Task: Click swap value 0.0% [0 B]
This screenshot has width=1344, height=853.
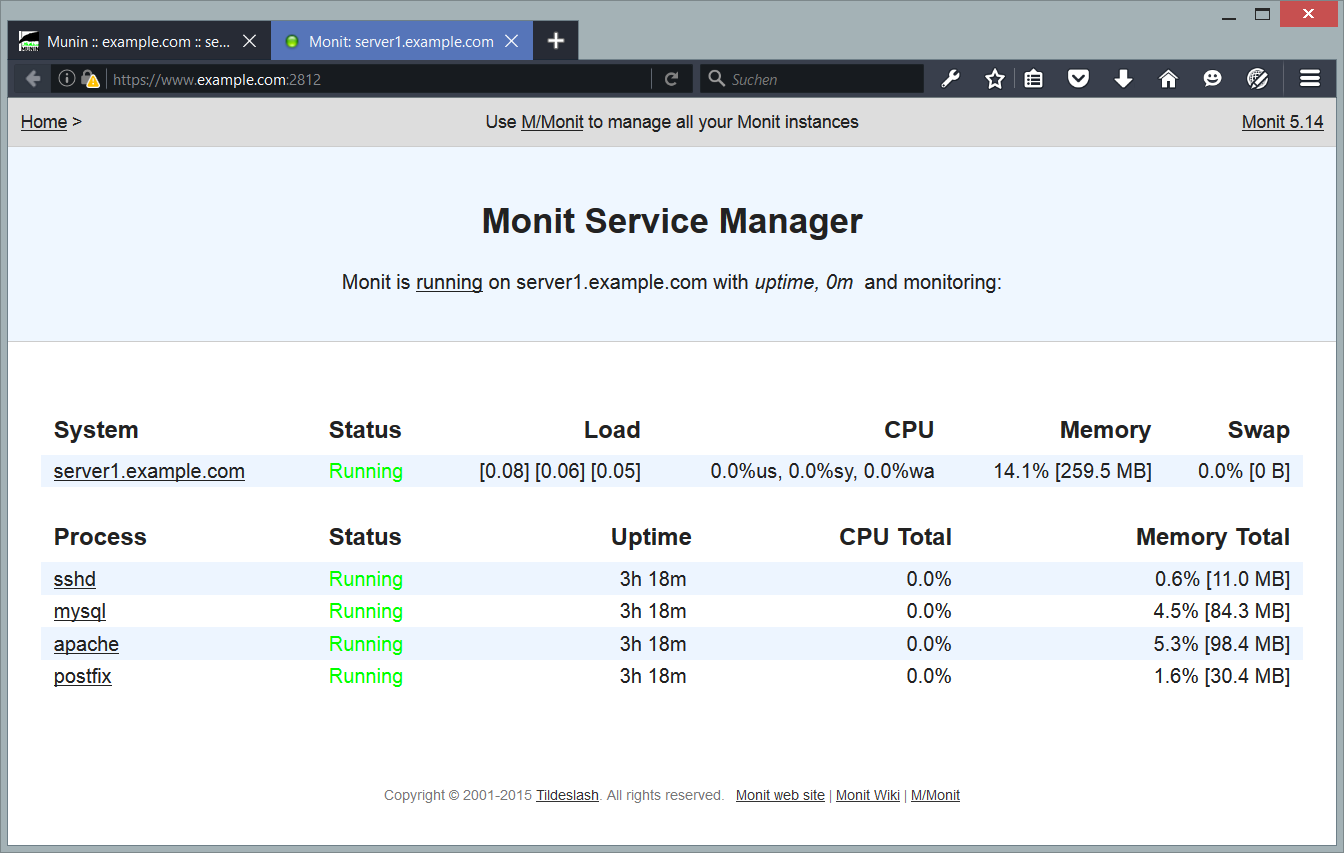Action: tap(1244, 471)
